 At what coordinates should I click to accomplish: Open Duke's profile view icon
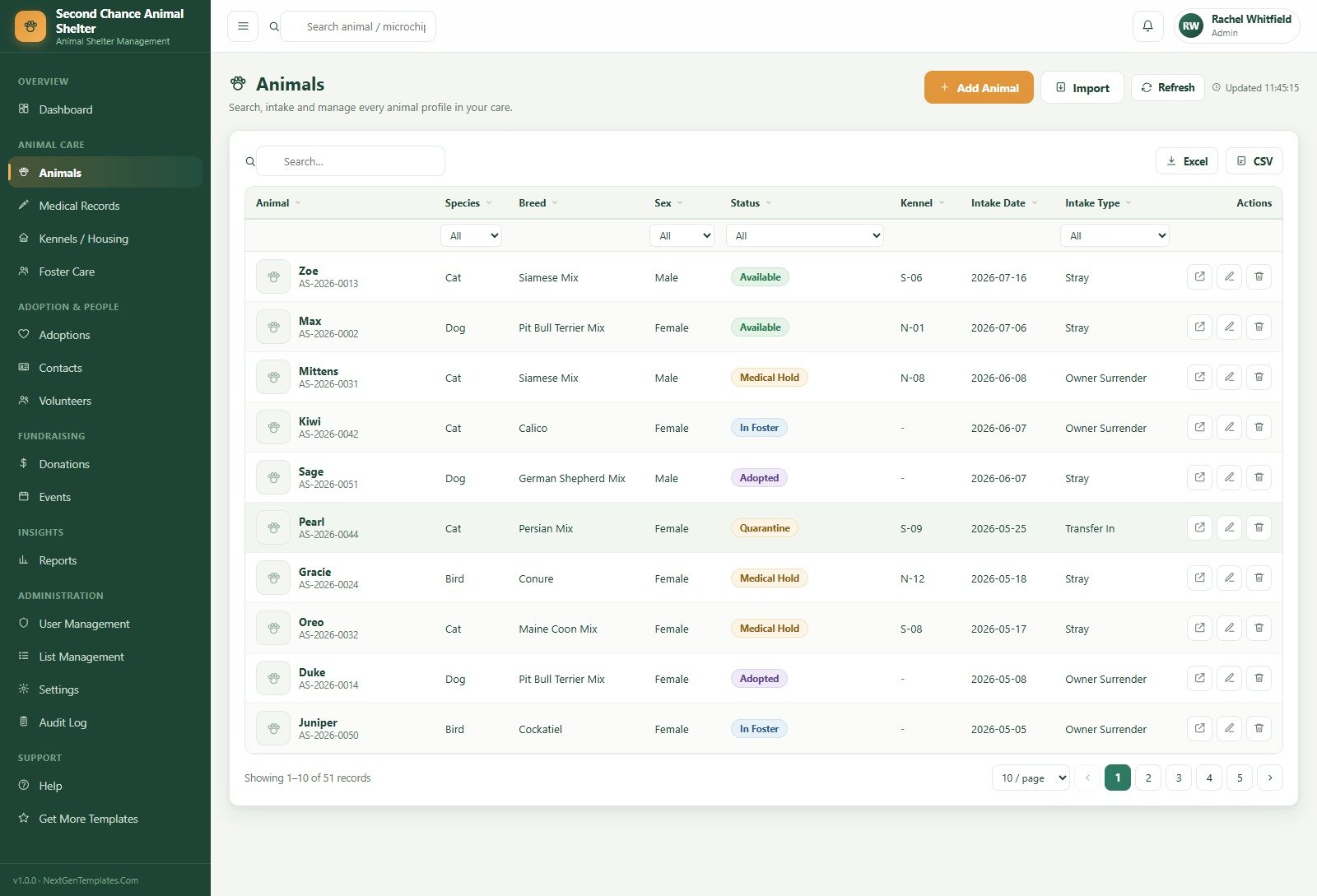1199,678
